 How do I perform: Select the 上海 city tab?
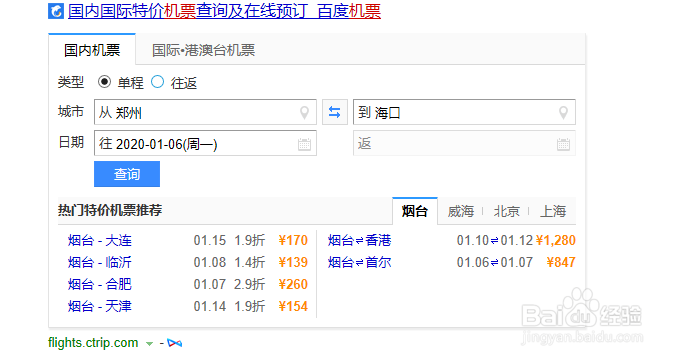553,211
